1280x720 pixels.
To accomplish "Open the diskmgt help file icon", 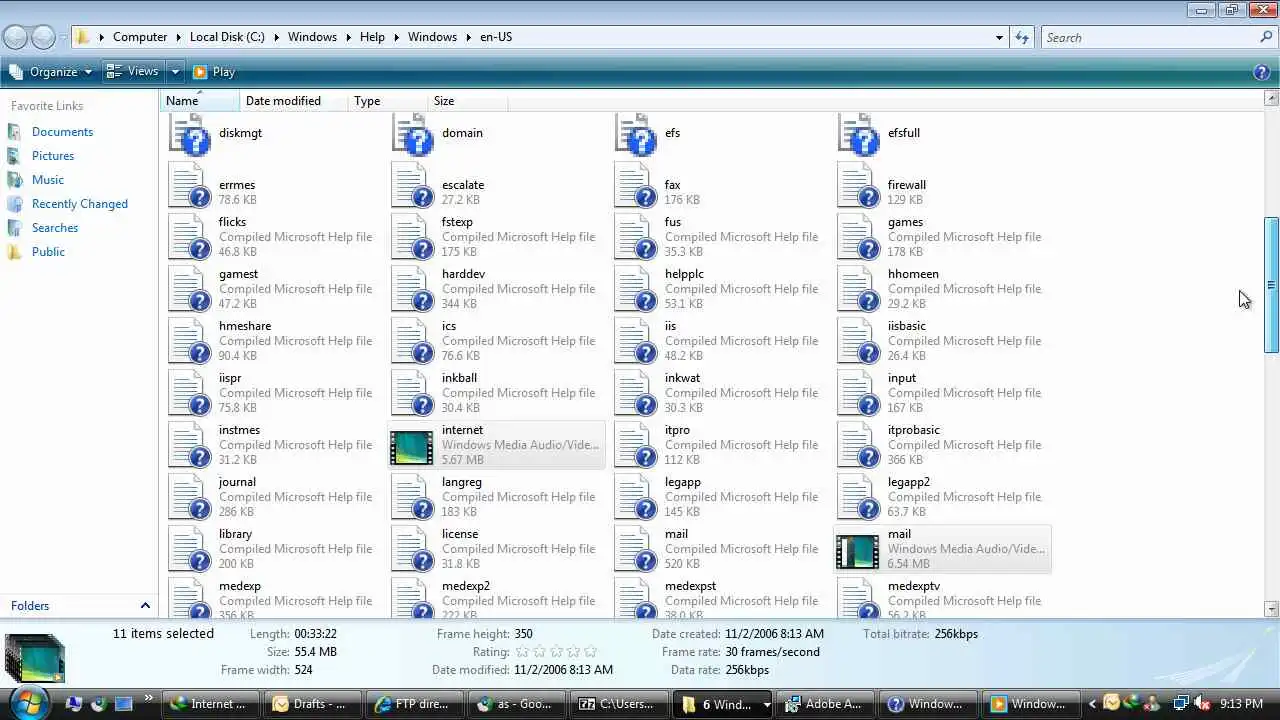I will click(x=190, y=134).
